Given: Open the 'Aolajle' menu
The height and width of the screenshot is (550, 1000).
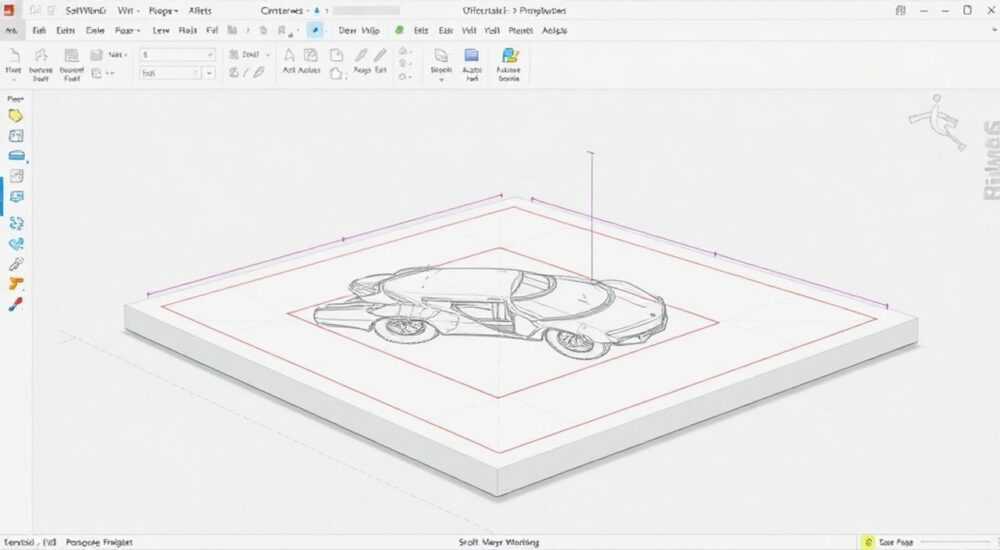Looking at the screenshot, I should click(554, 30).
